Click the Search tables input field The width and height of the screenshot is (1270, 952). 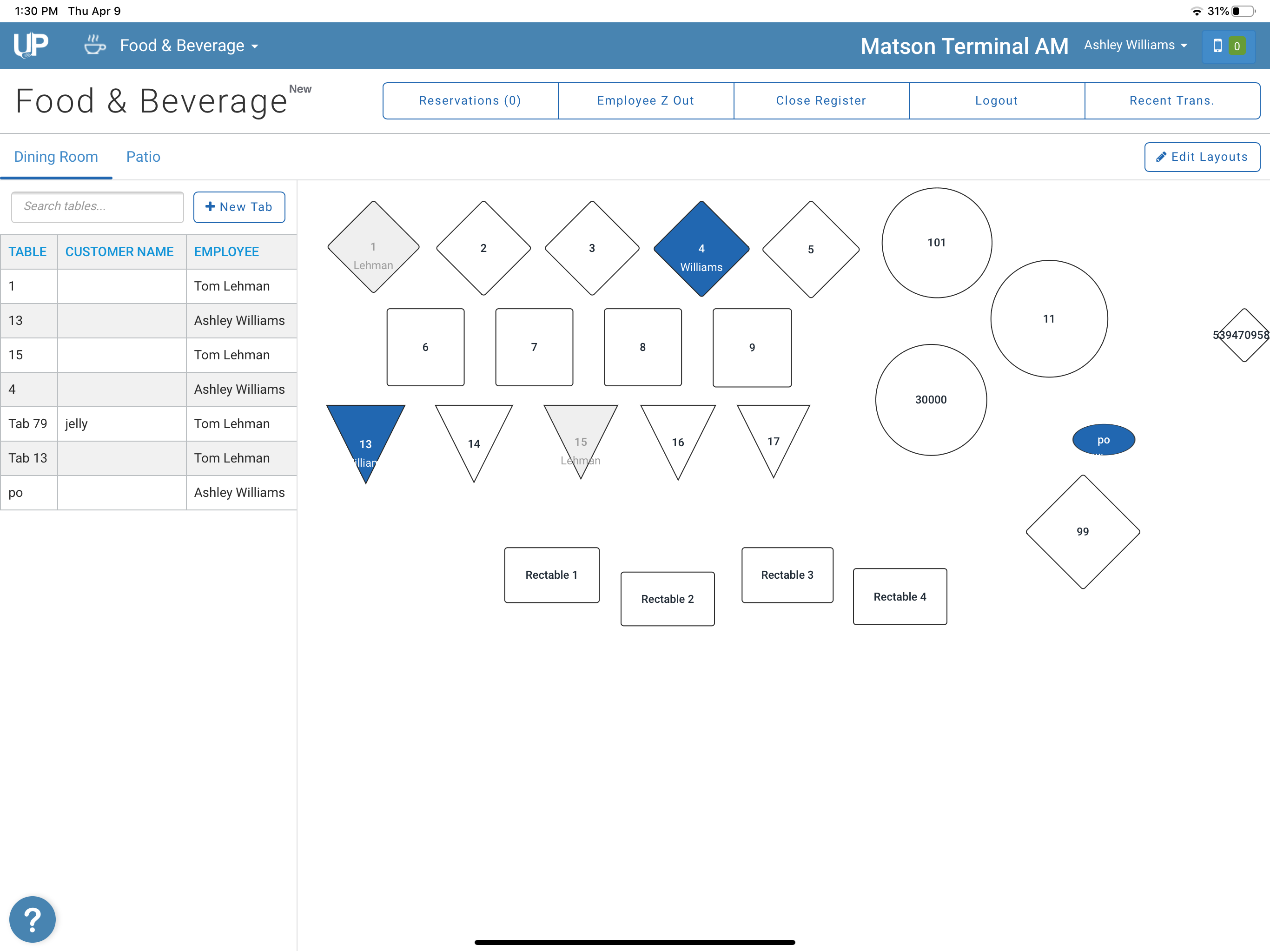pyautogui.click(x=98, y=207)
